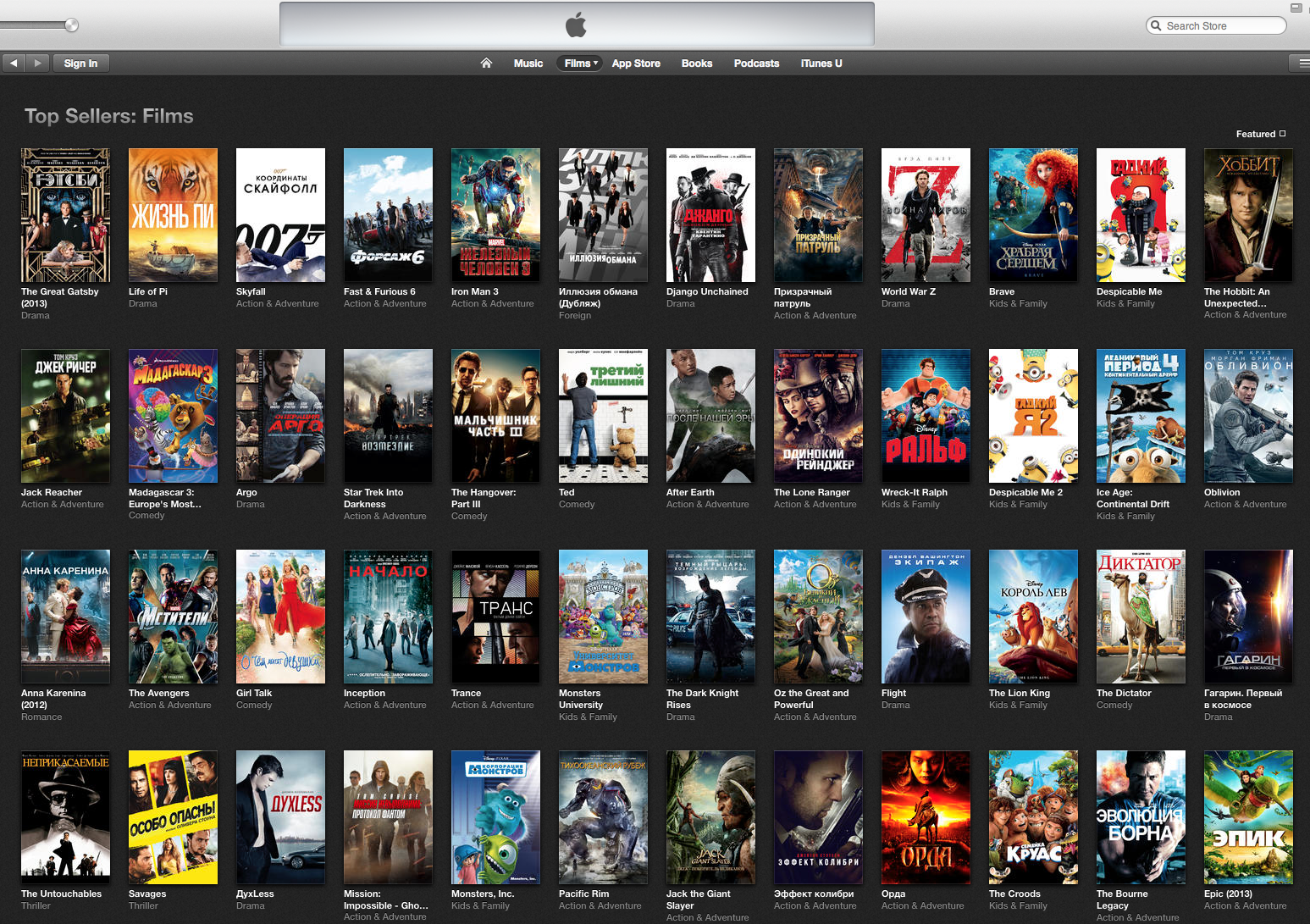Click The Dark Knight Rises title link
The image size is (1310, 924).
click(702, 699)
